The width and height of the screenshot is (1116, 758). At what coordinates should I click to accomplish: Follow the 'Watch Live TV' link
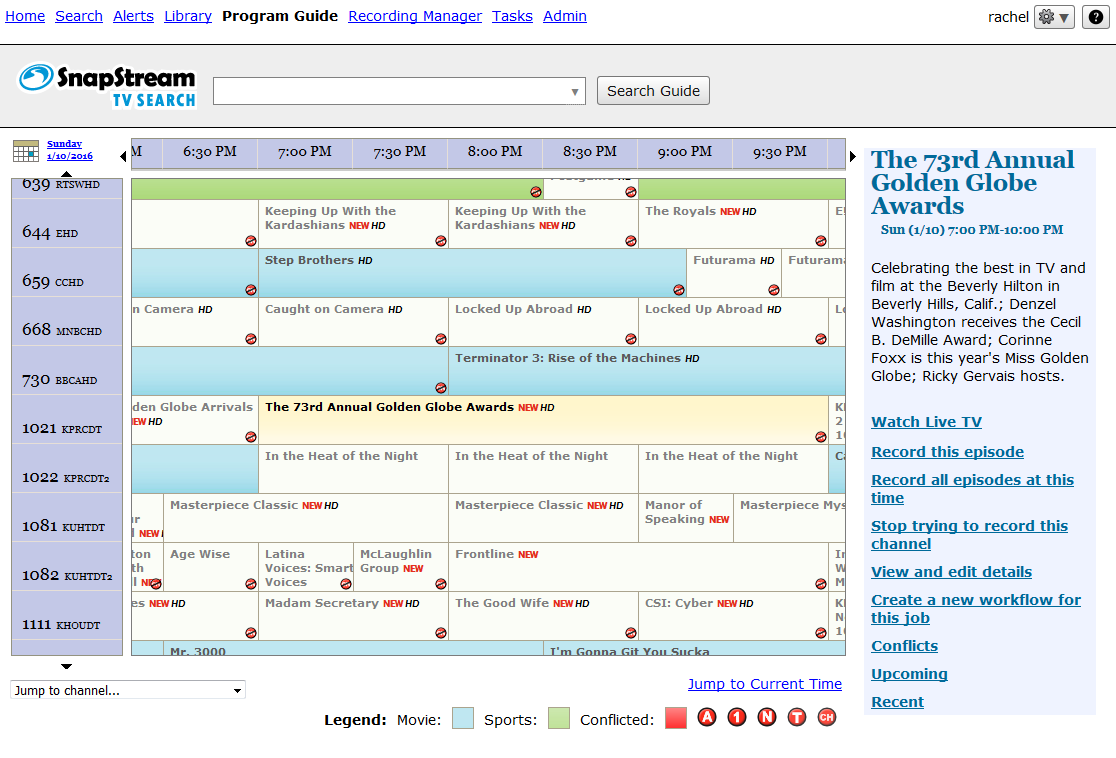(x=926, y=422)
